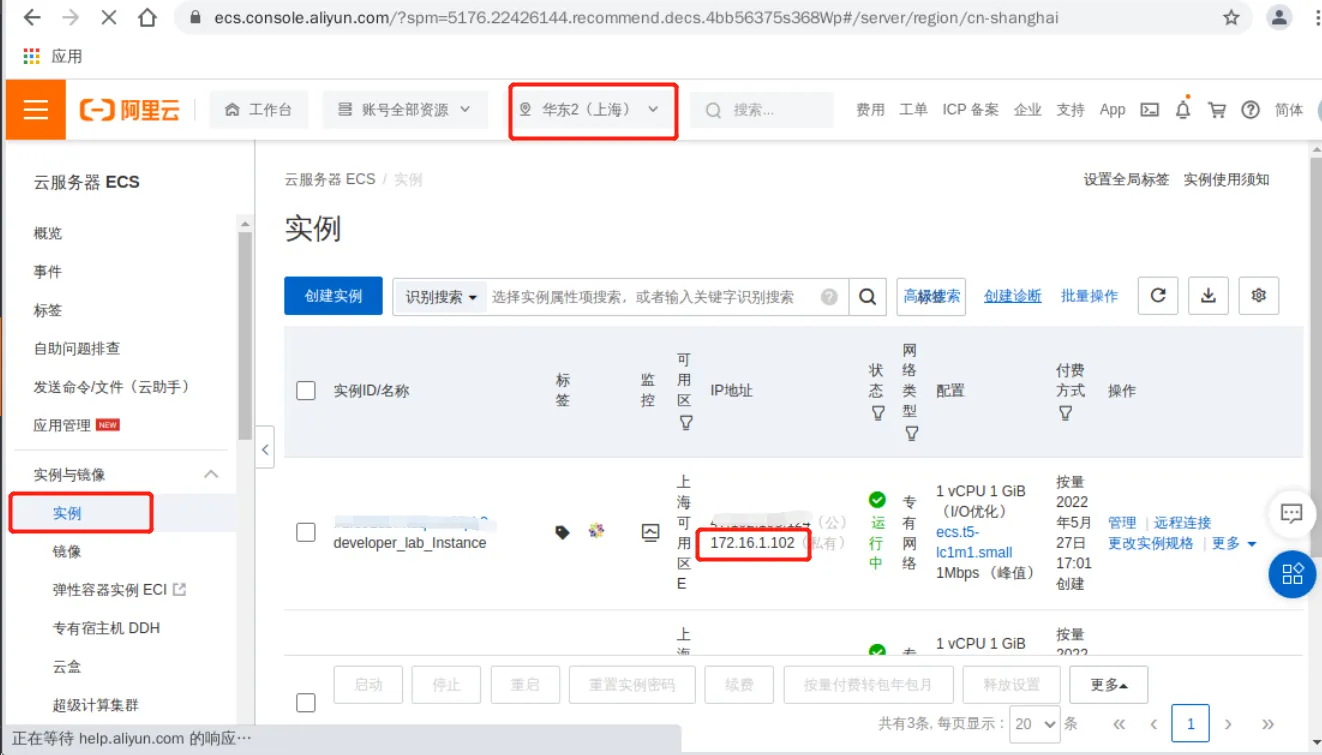Go back in the browser
1322x755 pixels.
point(31,17)
